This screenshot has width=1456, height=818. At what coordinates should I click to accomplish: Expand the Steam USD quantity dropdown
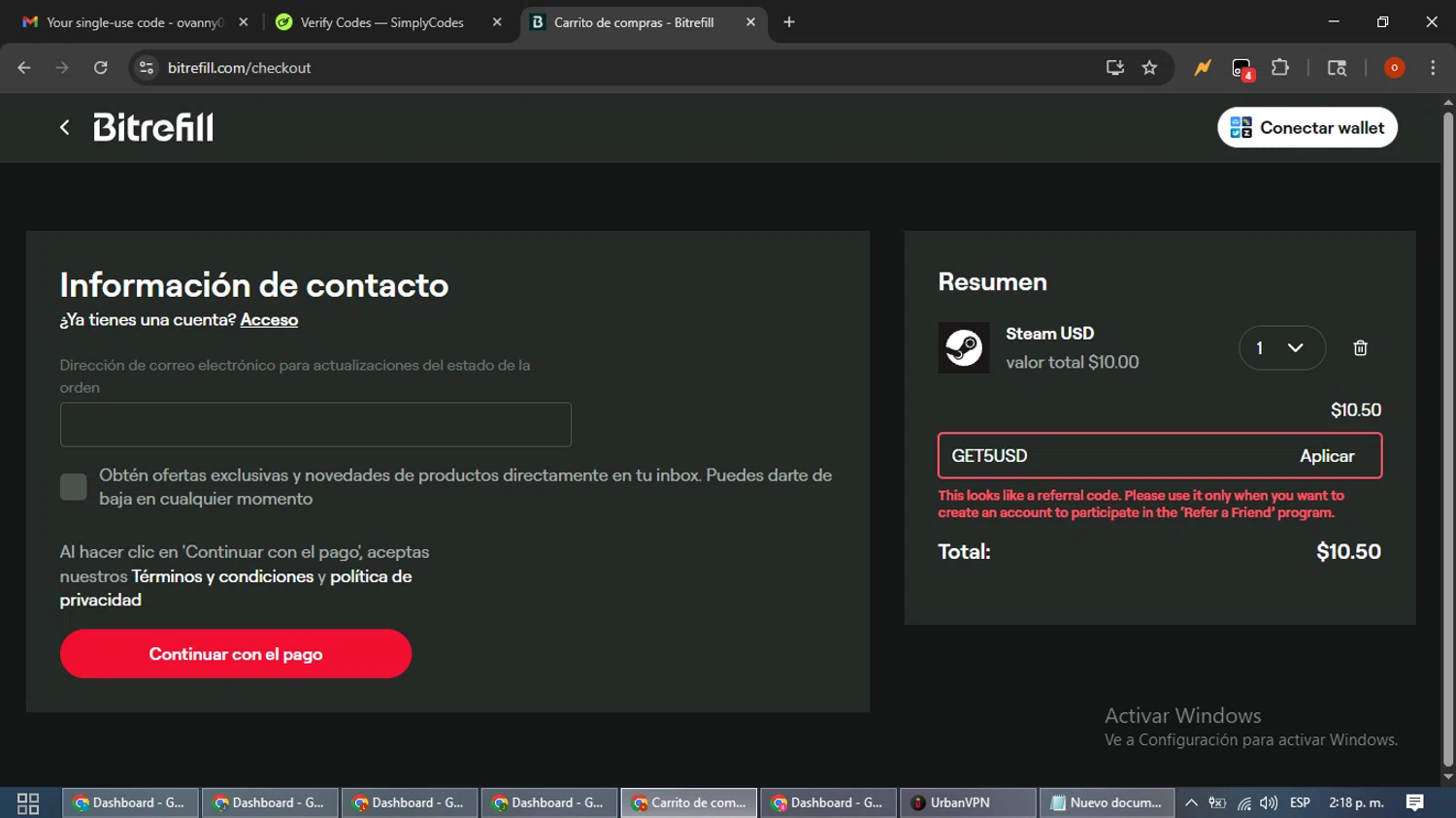1282,347
